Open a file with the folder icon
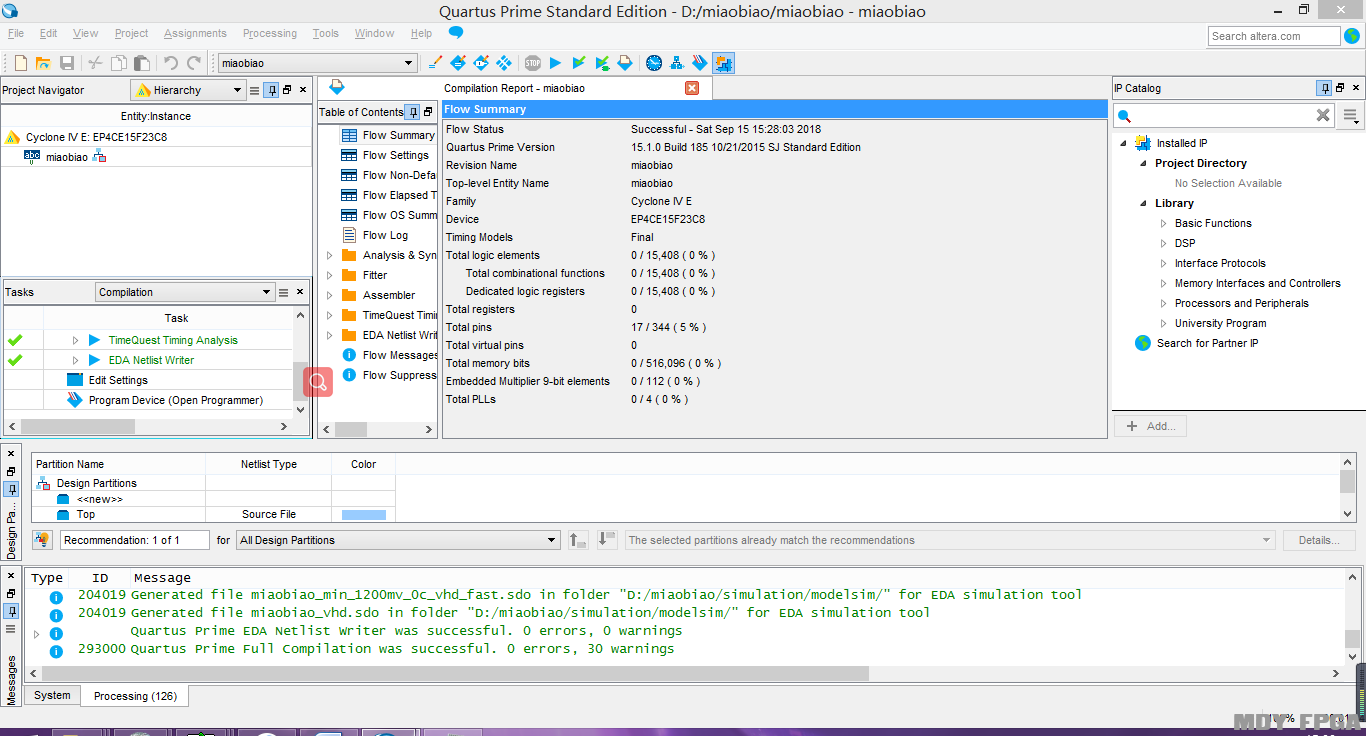Screen dimensions: 1366x736 tap(43, 63)
